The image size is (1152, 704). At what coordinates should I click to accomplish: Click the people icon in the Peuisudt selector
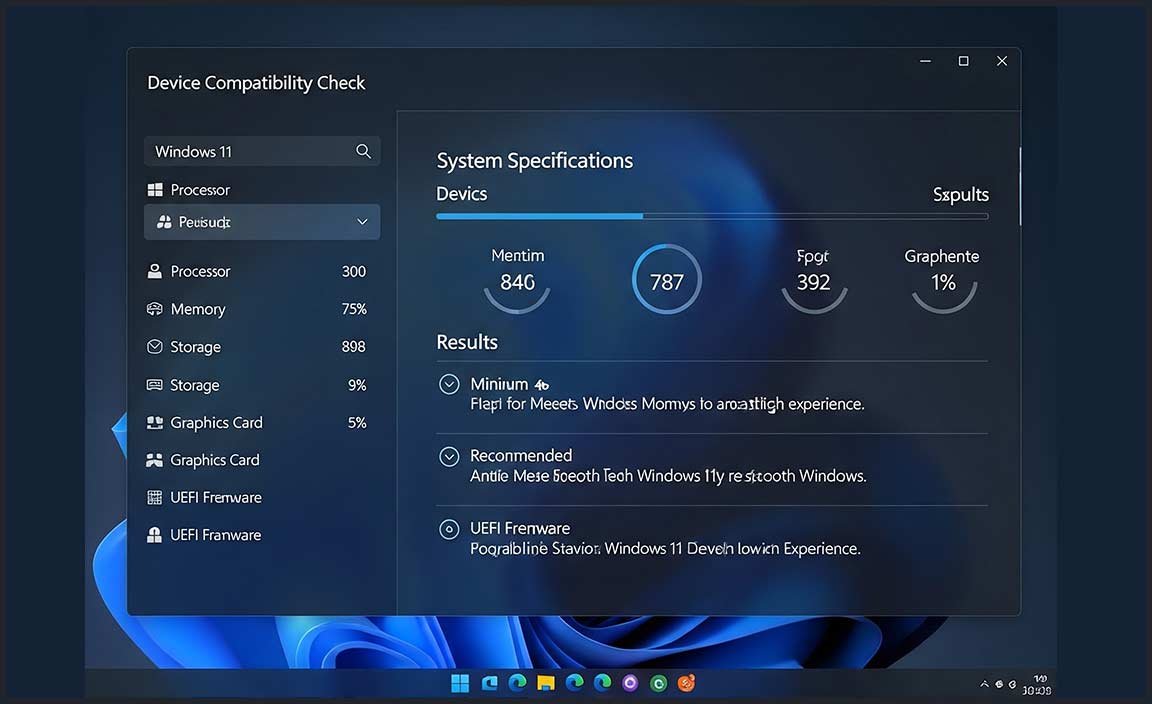click(x=165, y=222)
